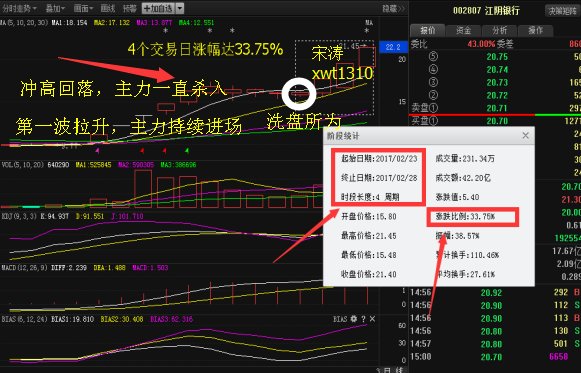Click the sell level ③ circle icon
581x373 pixels.
click(433, 82)
